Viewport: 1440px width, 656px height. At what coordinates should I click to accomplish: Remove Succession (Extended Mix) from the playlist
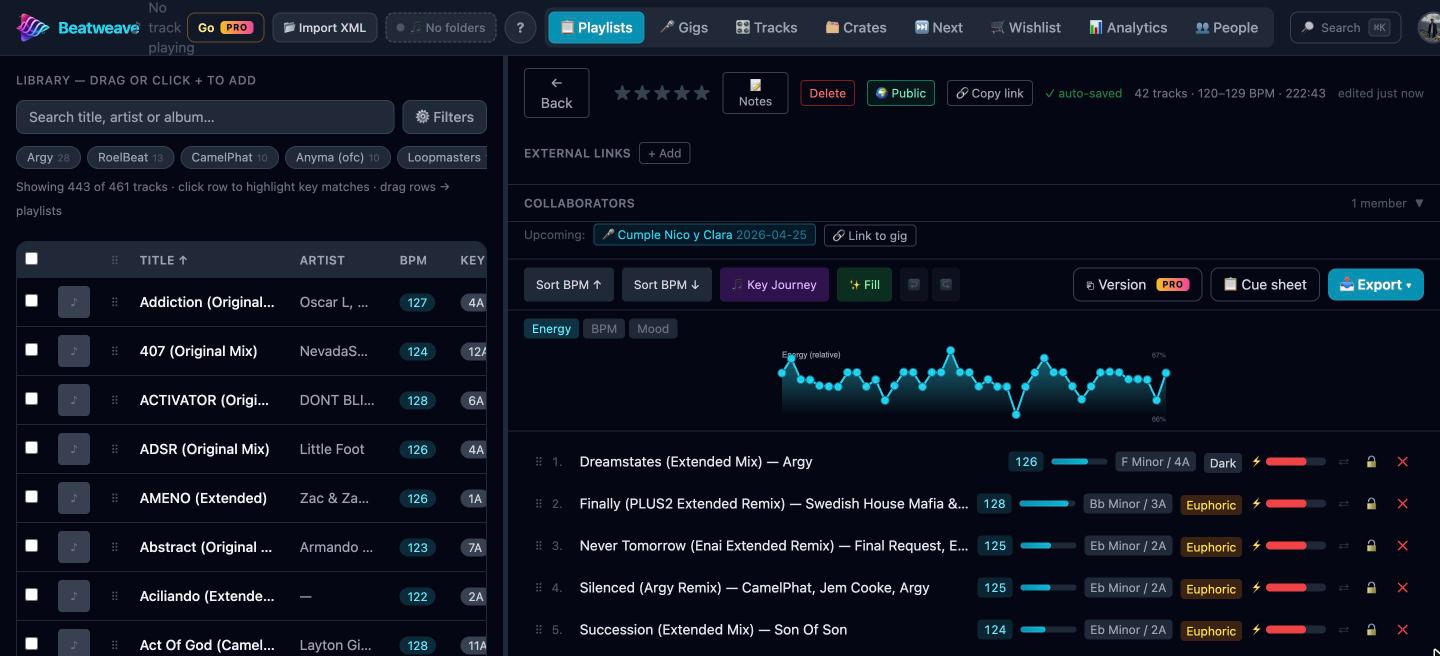point(1402,630)
